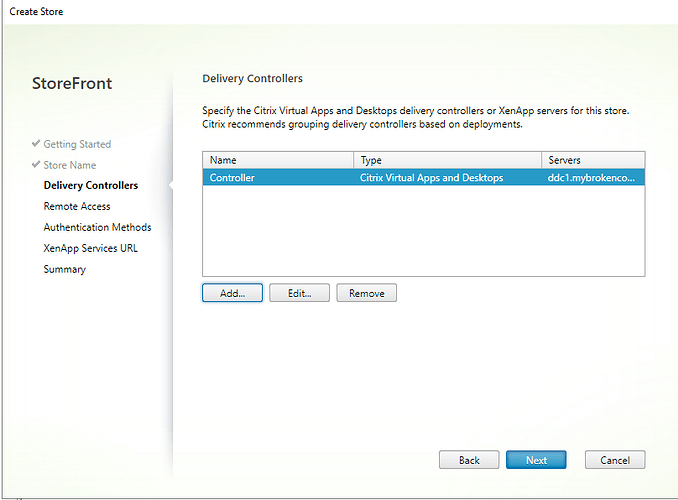Sort by the Type column header

tap(448, 160)
